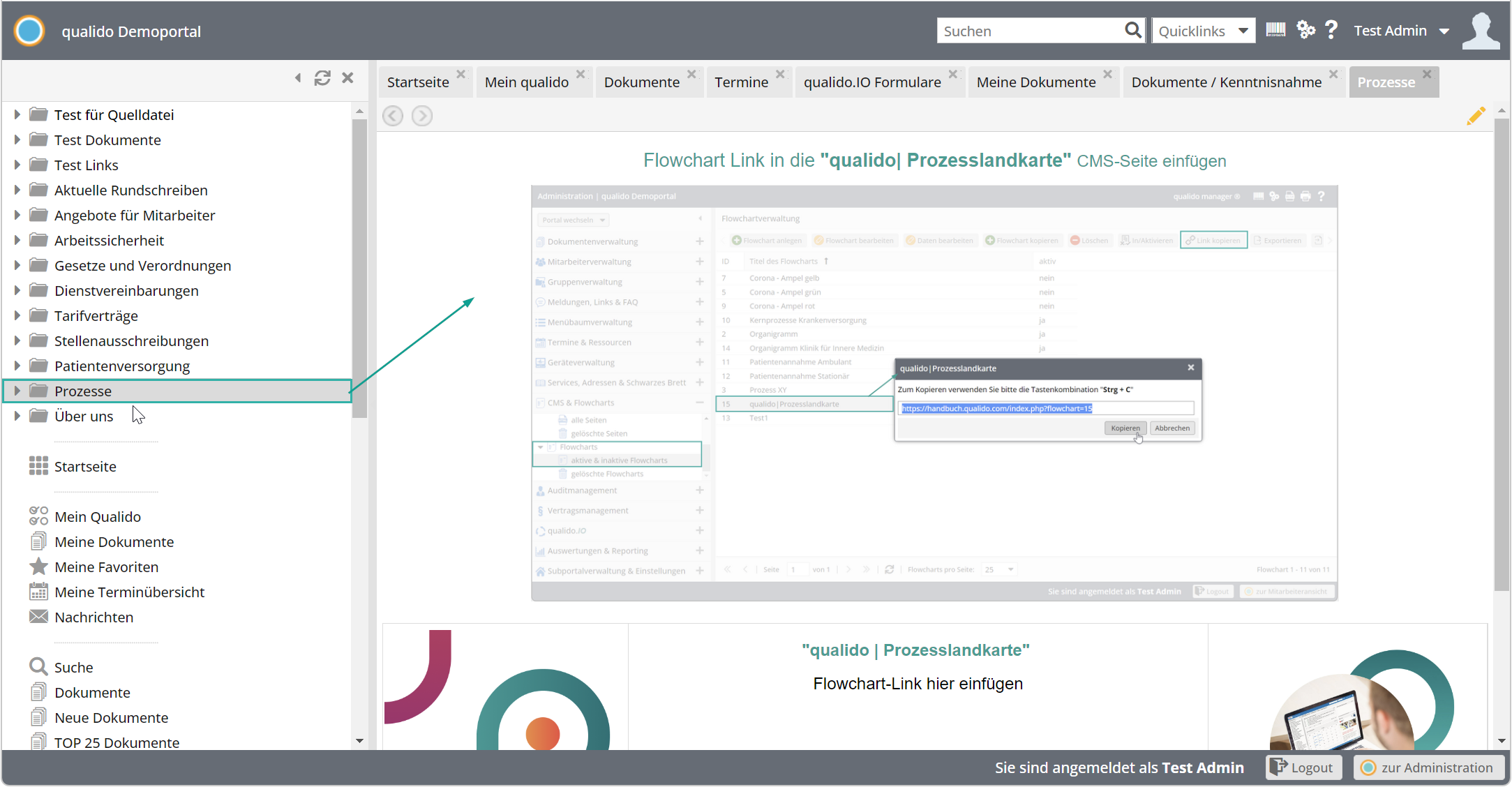Open TOP 25 Dokumente entry

(104, 742)
